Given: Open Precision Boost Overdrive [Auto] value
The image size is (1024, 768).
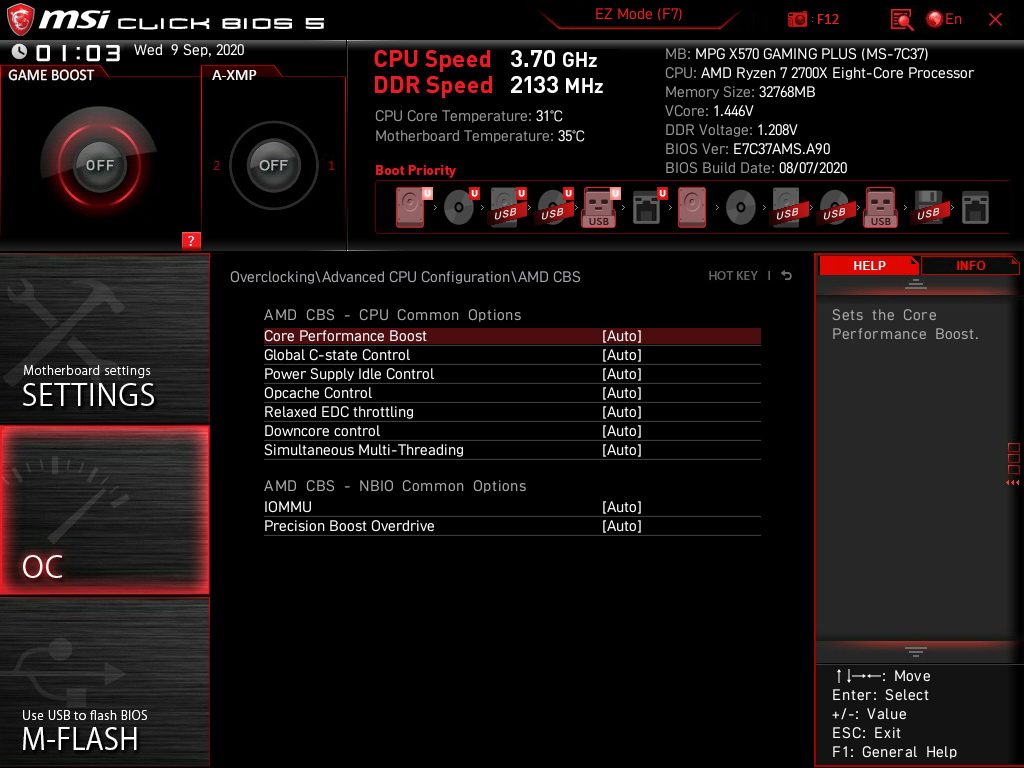Looking at the screenshot, I should coord(622,526).
